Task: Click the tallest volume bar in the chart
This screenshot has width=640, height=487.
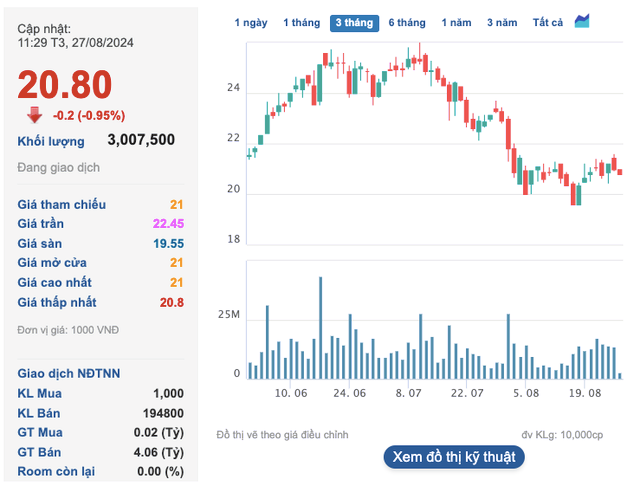Action: tap(321, 327)
